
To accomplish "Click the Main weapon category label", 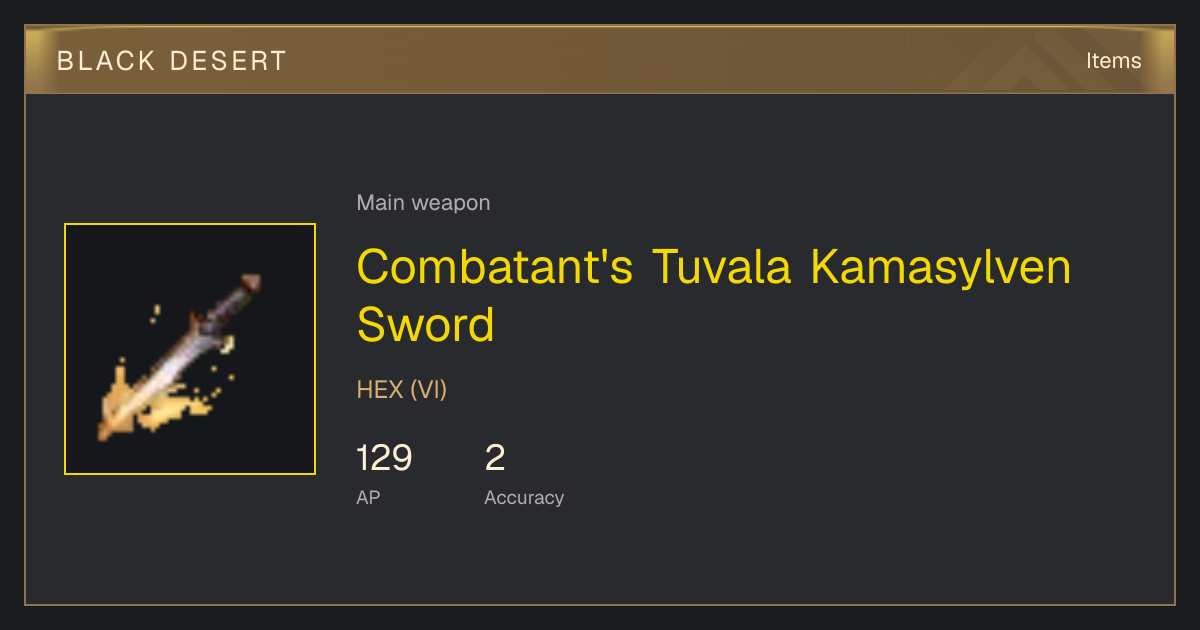I will [423, 203].
